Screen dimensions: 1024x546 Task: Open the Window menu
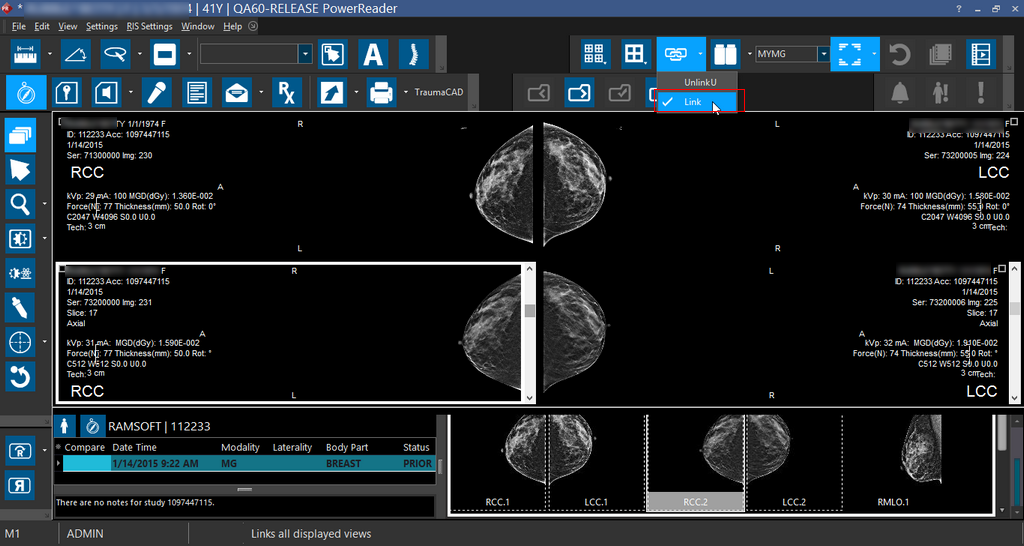point(197,26)
